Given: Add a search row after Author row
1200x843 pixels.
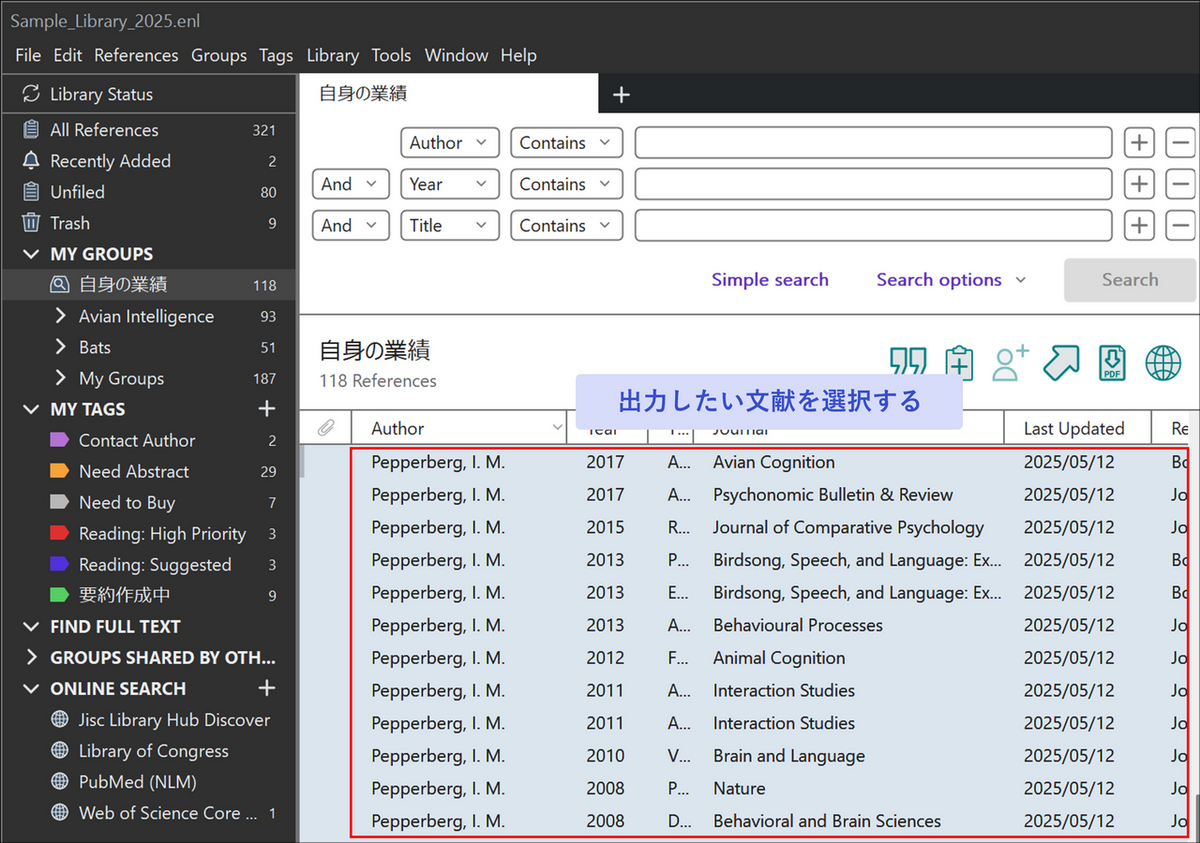Looking at the screenshot, I should click(x=1139, y=143).
